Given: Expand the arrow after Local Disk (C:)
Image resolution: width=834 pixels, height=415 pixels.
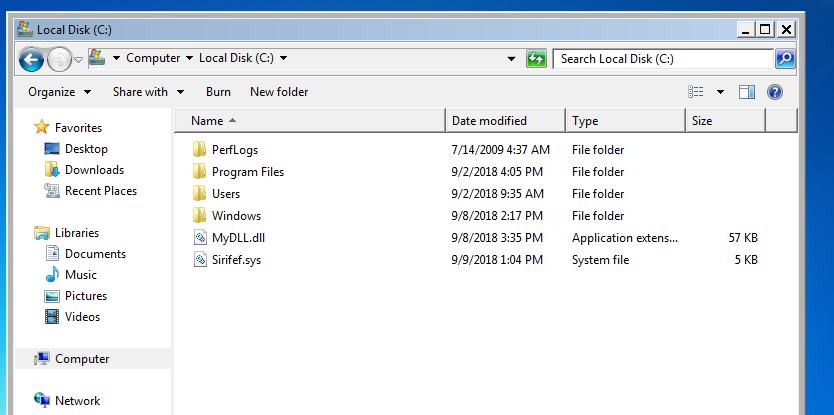Looking at the screenshot, I should tap(283, 59).
